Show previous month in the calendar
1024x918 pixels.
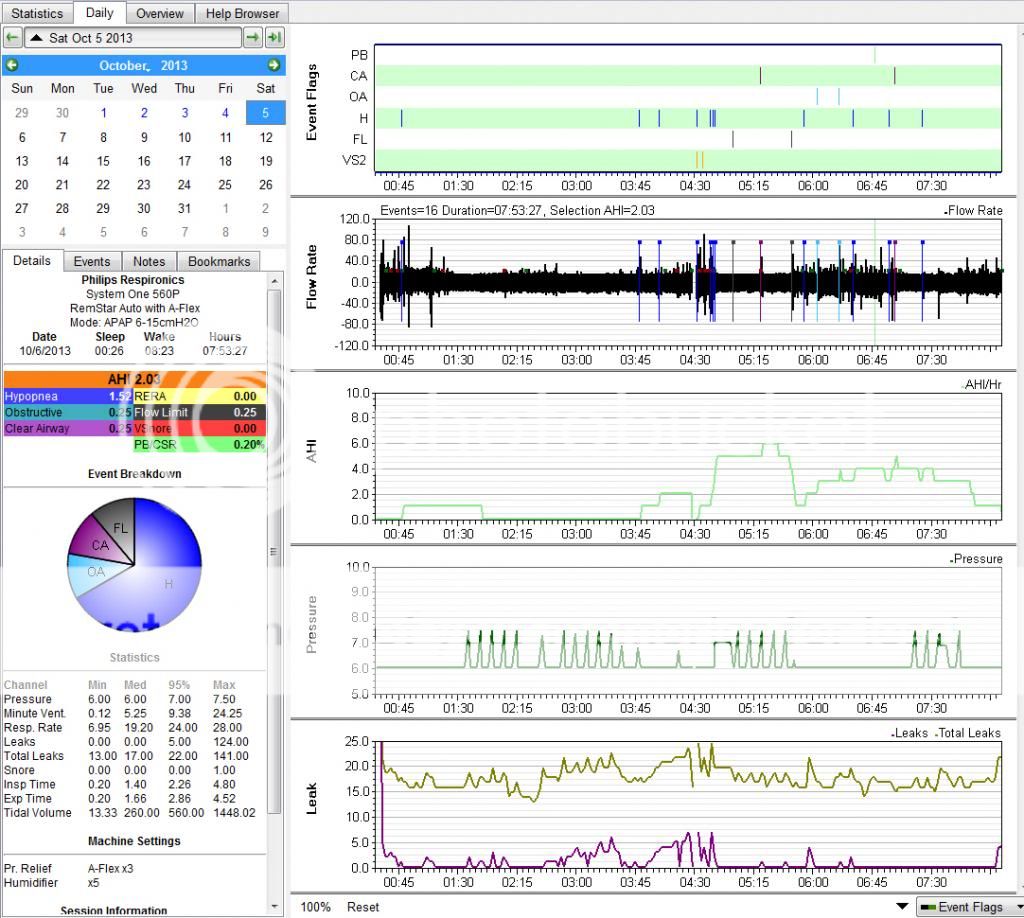click(12, 65)
